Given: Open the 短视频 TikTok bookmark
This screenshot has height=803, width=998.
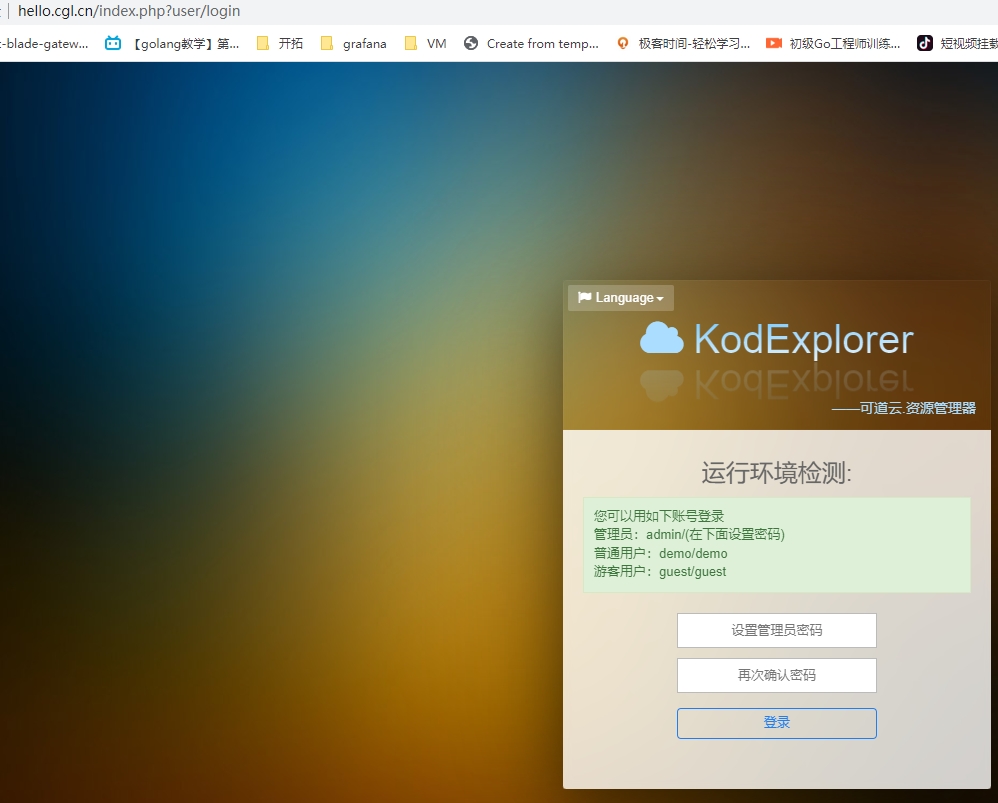Looking at the screenshot, I should click(x=957, y=43).
